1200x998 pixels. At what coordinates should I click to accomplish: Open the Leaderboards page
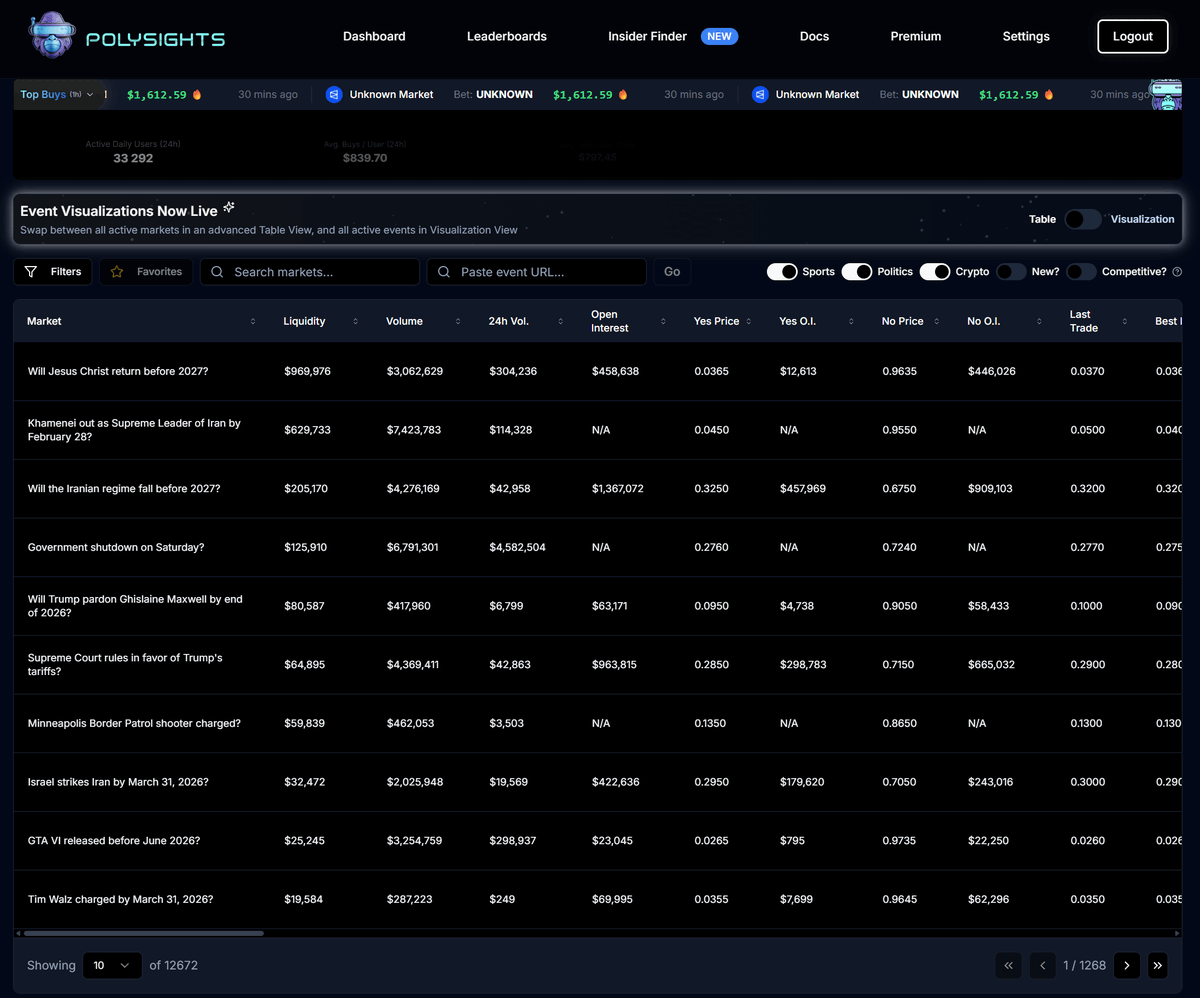coord(507,36)
